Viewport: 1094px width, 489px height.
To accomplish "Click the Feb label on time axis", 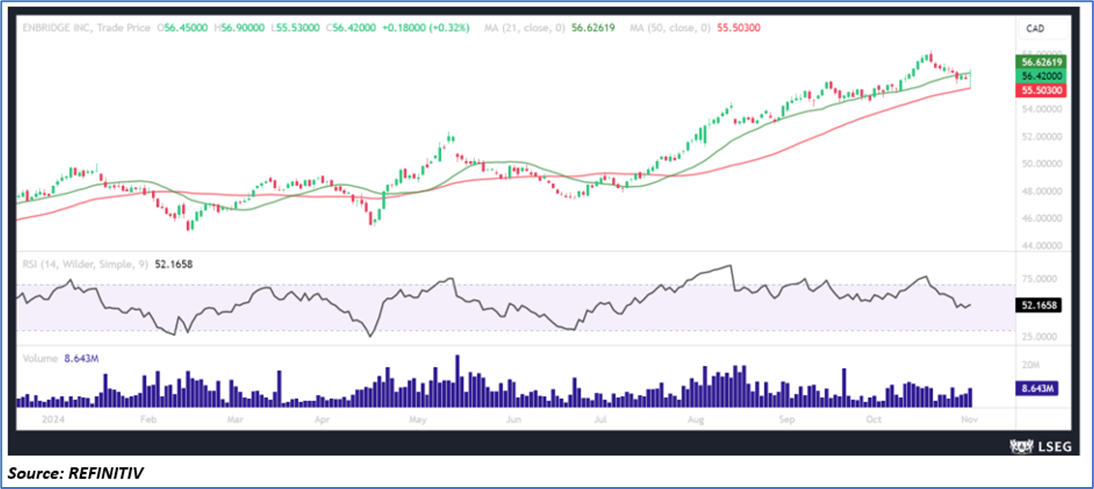I will [x=147, y=421].
